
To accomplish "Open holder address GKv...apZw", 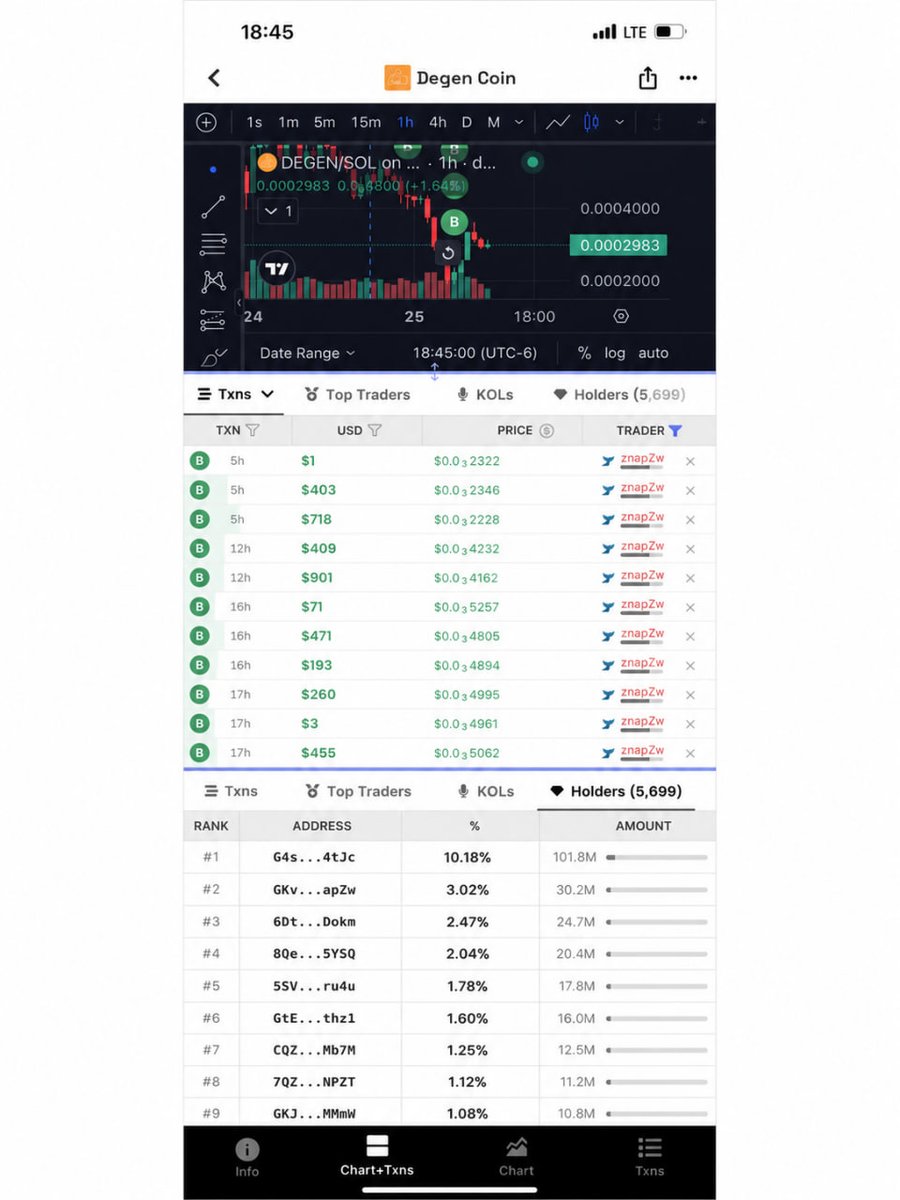I will [314, 889].
